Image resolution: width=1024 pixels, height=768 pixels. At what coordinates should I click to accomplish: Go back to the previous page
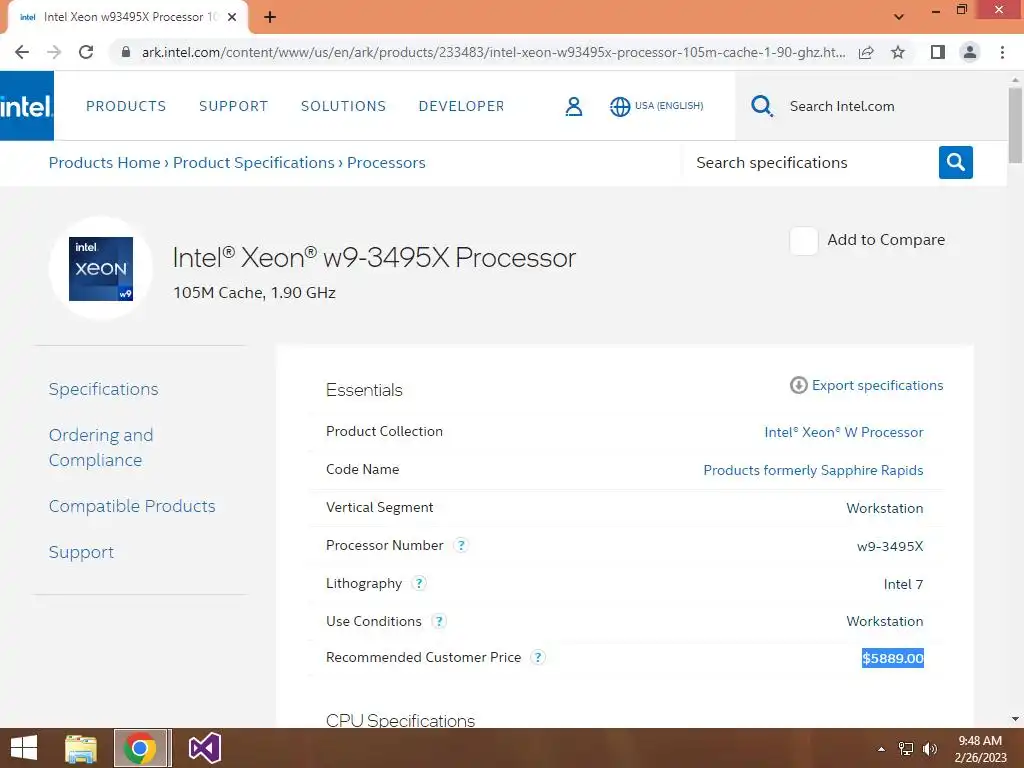pyautogui.click(x=22, y=52)
